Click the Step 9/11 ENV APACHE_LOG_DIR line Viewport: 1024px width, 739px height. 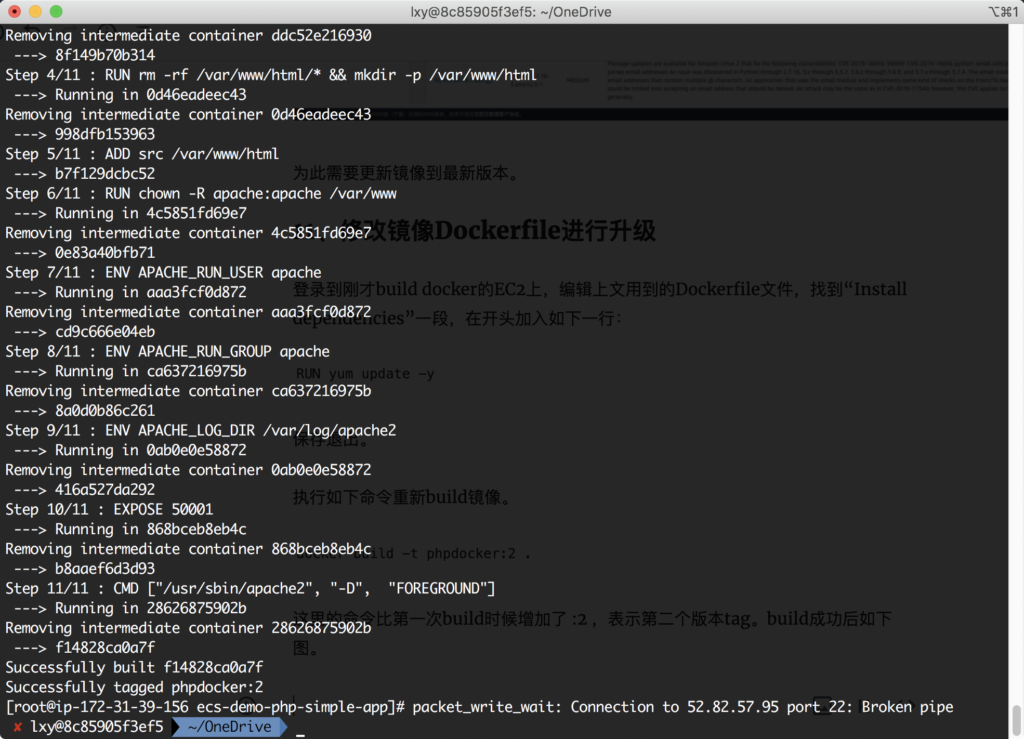(x=200, y=430)
